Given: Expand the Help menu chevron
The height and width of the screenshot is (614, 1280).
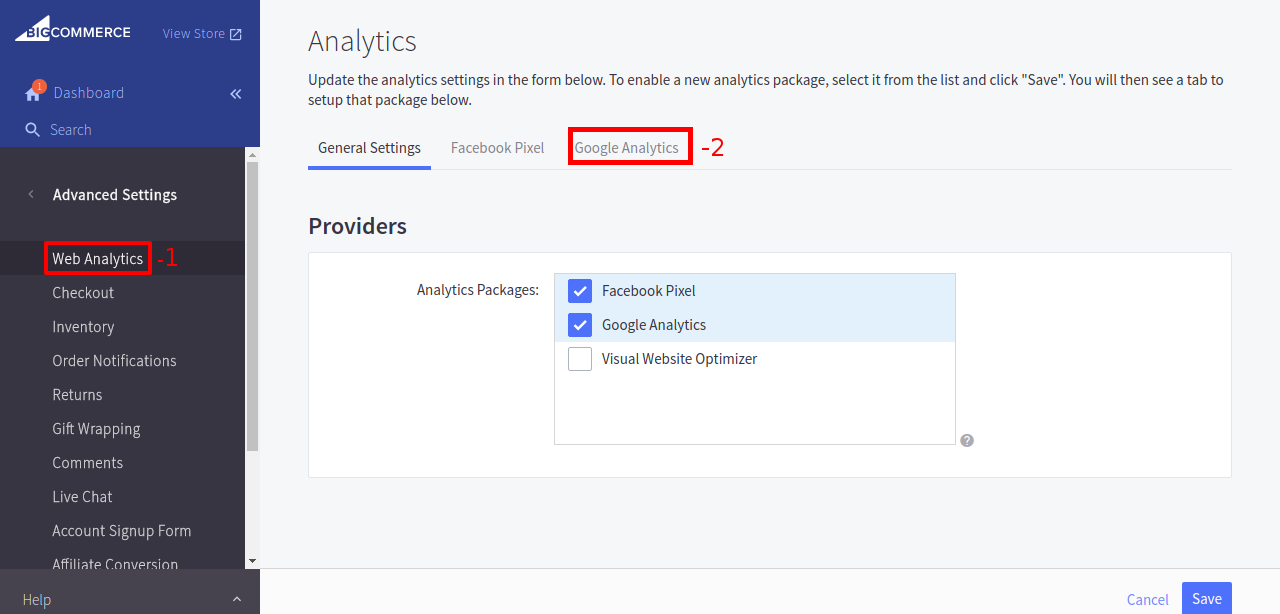Looking at the screenshot, I should 237,599.
